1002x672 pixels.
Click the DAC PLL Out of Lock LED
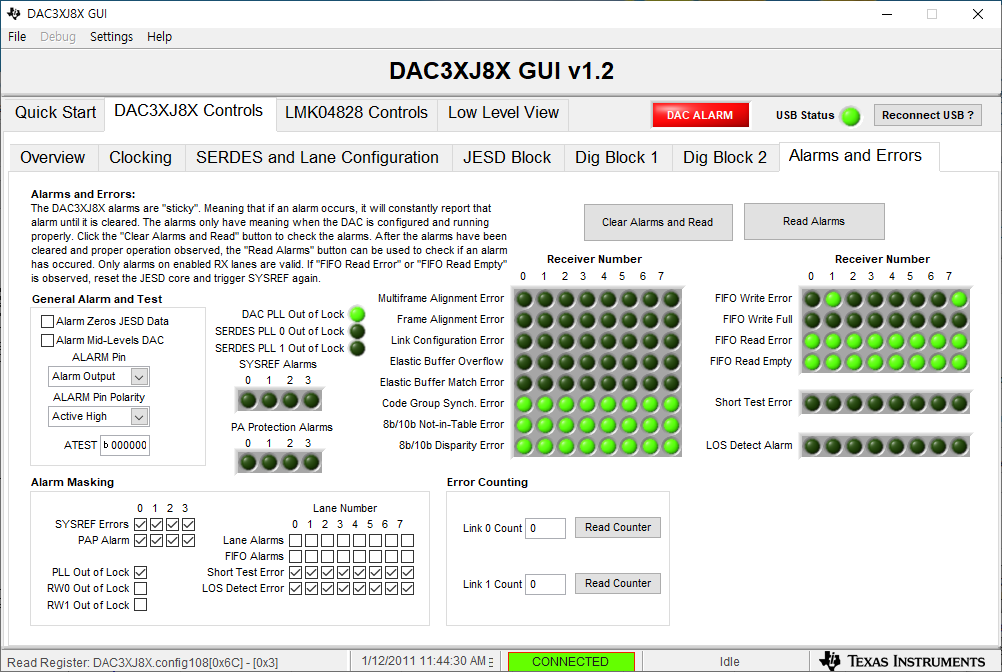pyautogui.click(x=357, y=314)
